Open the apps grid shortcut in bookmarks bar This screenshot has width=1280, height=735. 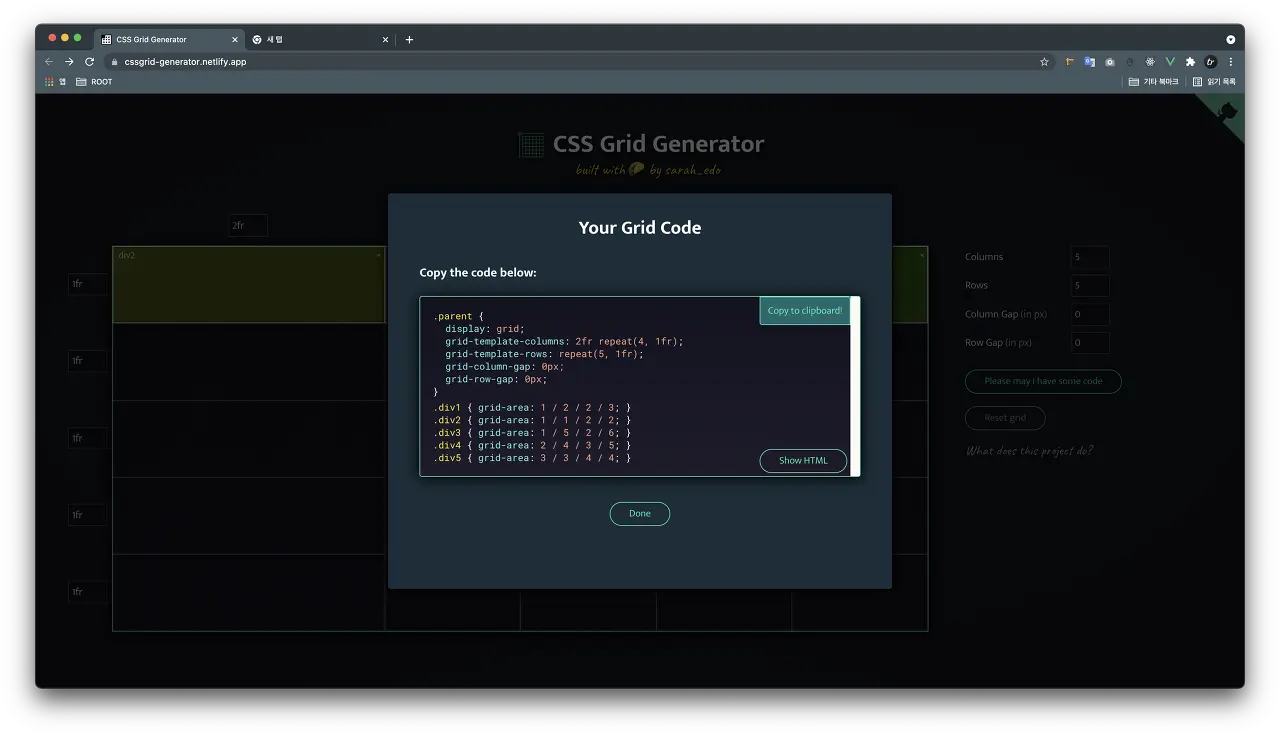coord(55,82)
